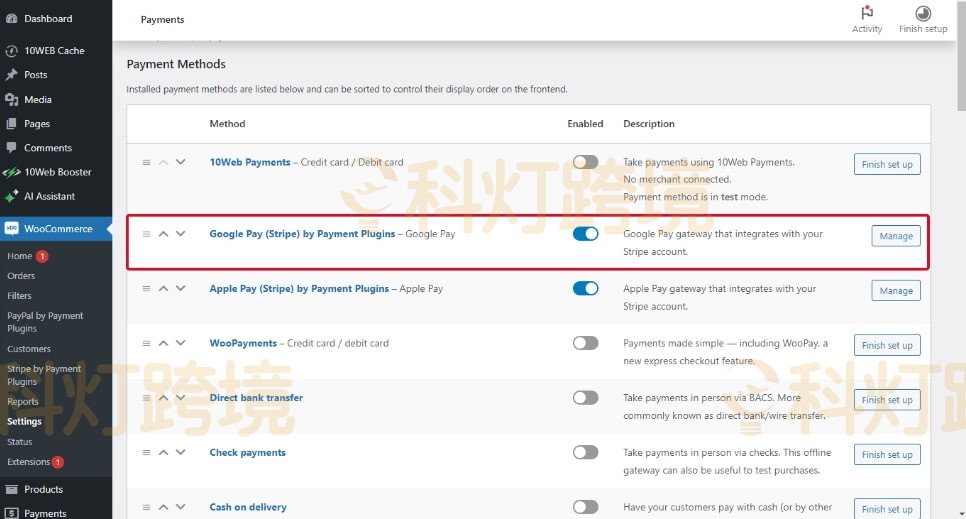Click the Products icon in sidebar
The width and height of the screenshot is (966, 519).
pyautogui.click(x=11, y=489)
